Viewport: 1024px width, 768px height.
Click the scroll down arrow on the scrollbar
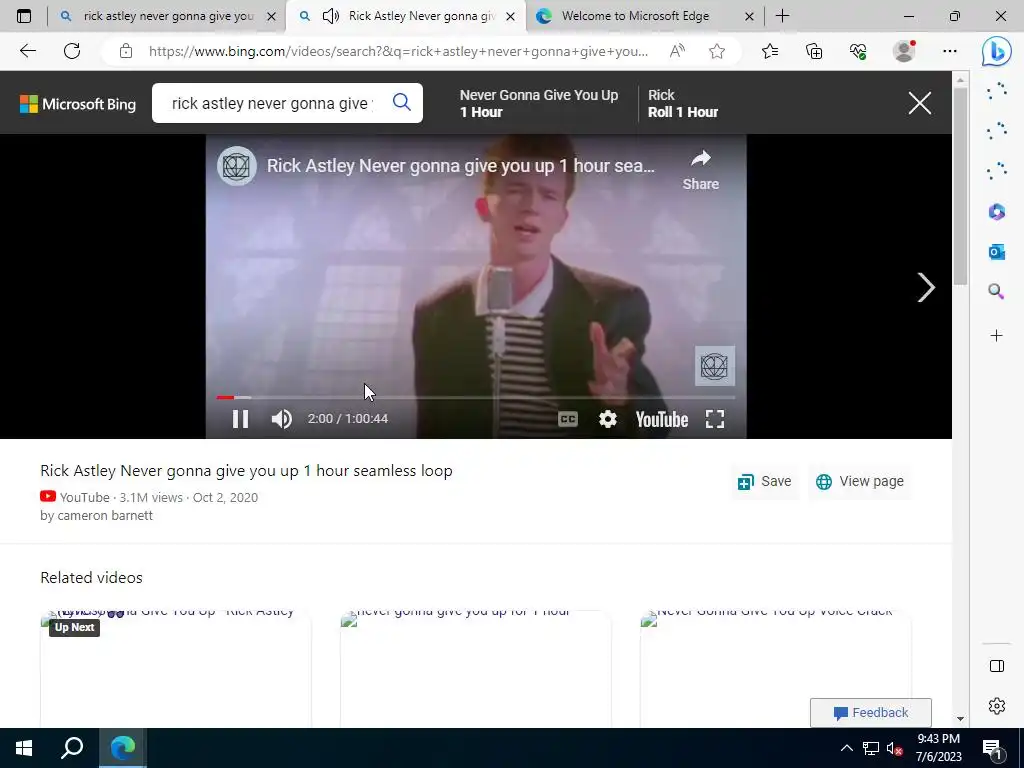tap(960, 719)
